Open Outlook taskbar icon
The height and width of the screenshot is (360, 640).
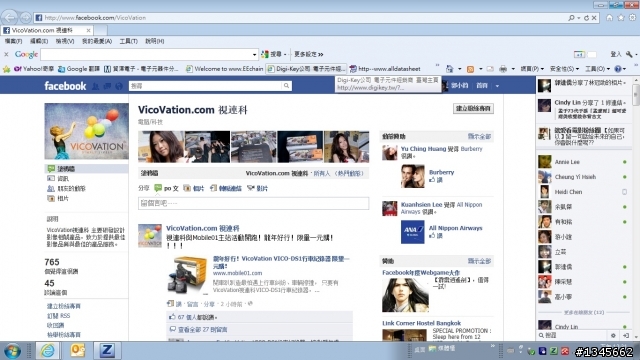(78, 351)
